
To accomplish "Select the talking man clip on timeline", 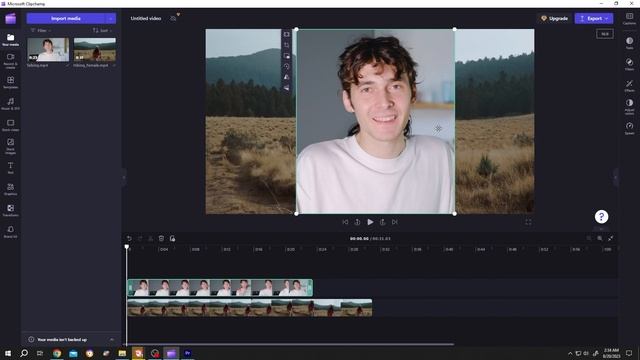I will click(x=220, y=288).
